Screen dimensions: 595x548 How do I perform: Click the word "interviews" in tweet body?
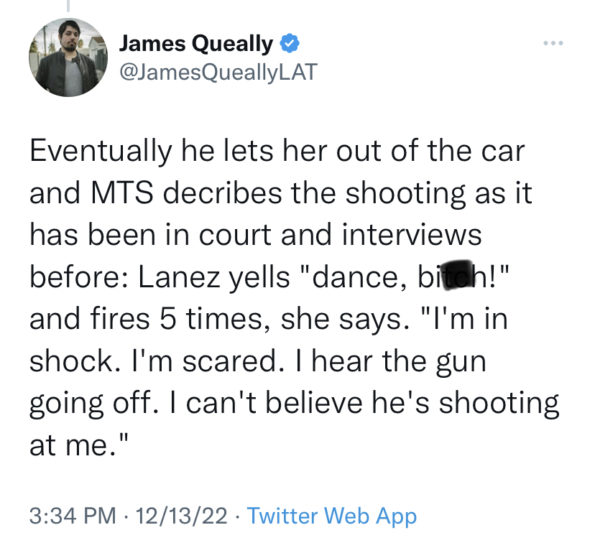coord(412,235)
